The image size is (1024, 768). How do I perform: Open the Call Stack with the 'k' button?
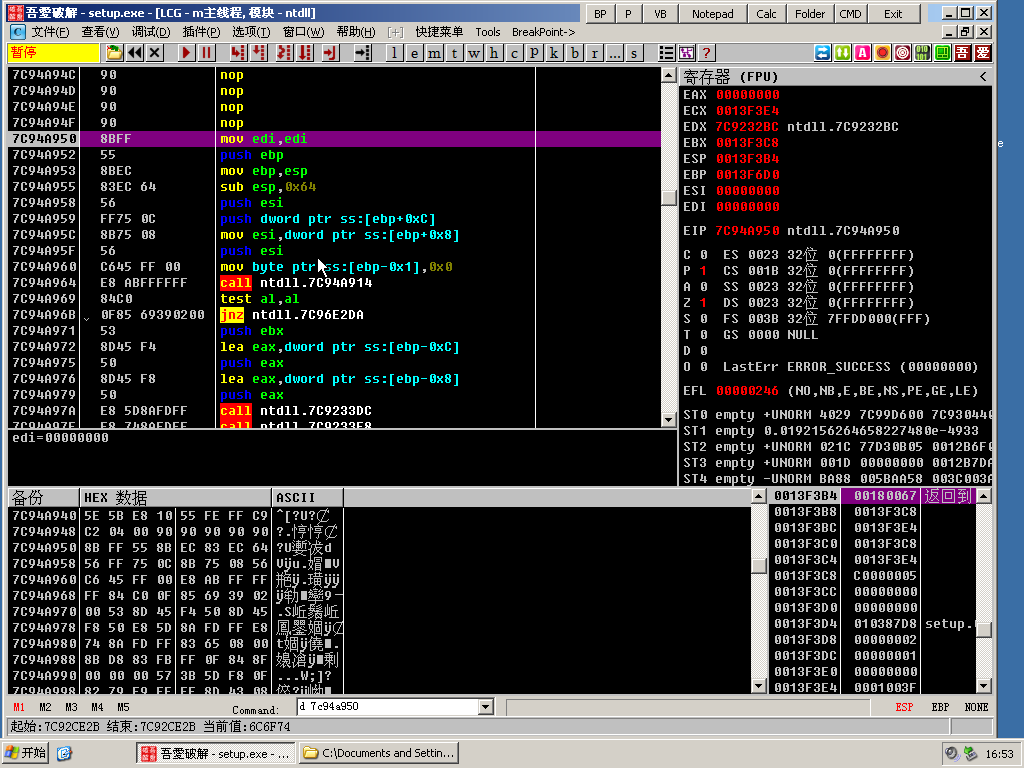click(x=554, y=54)
